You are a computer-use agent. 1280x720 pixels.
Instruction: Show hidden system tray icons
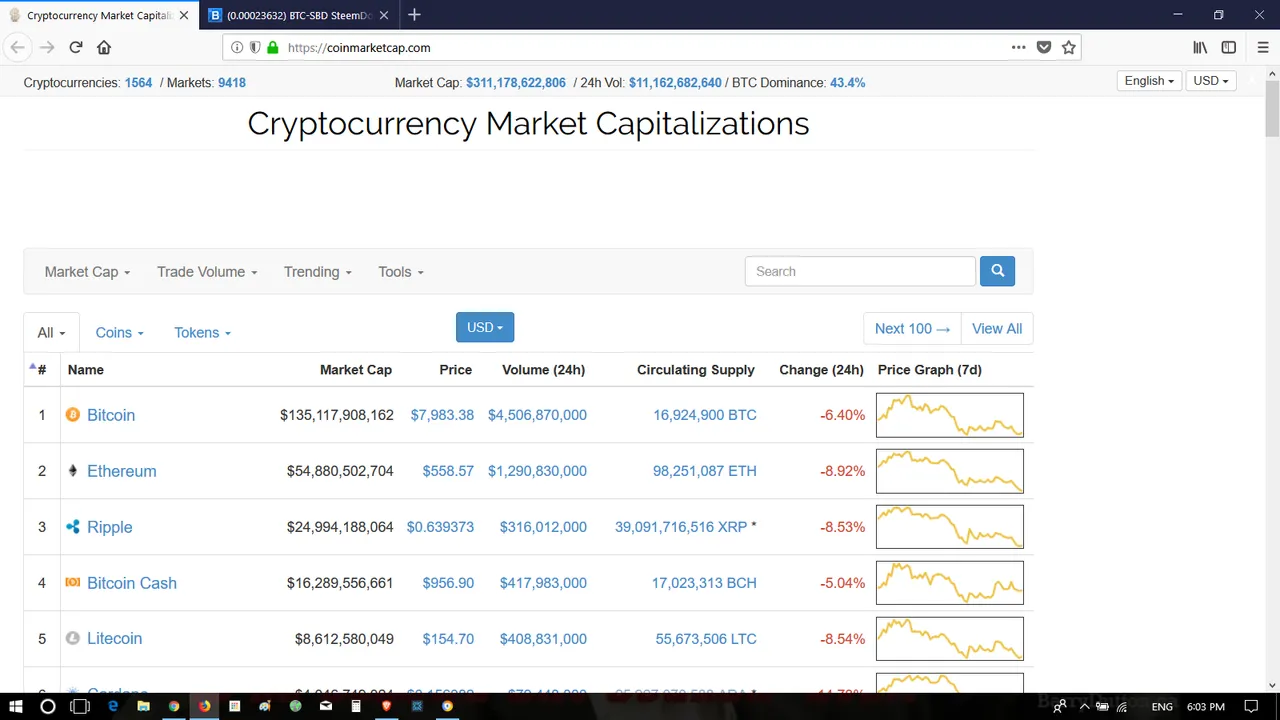pyautogui.click(x=1084, y=706)
